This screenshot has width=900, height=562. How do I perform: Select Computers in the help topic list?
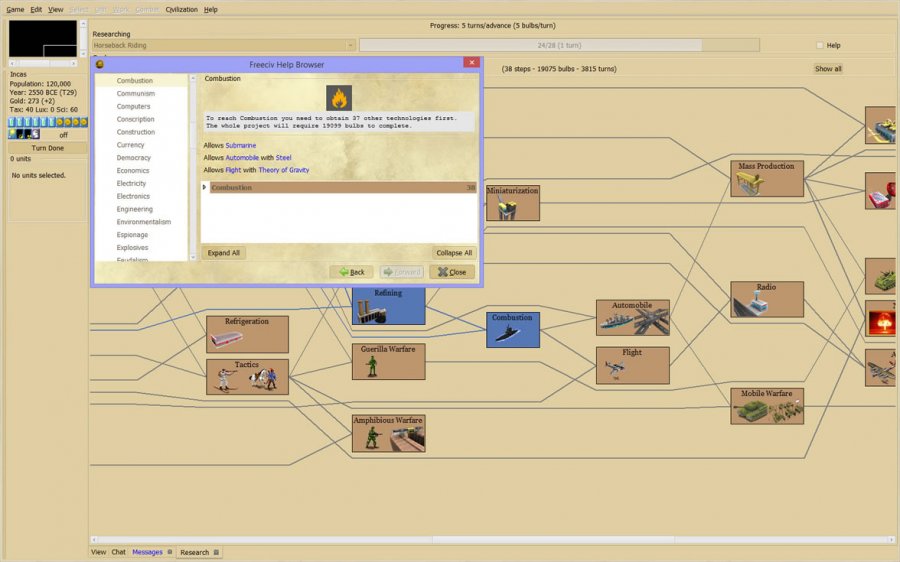pos(133,106)
